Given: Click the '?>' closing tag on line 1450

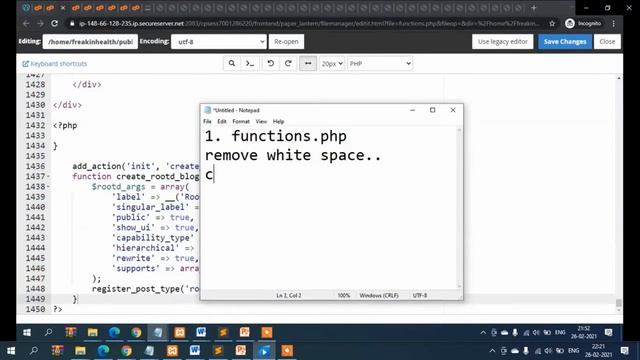Looking at the screenshot, I should coord(58,309).
